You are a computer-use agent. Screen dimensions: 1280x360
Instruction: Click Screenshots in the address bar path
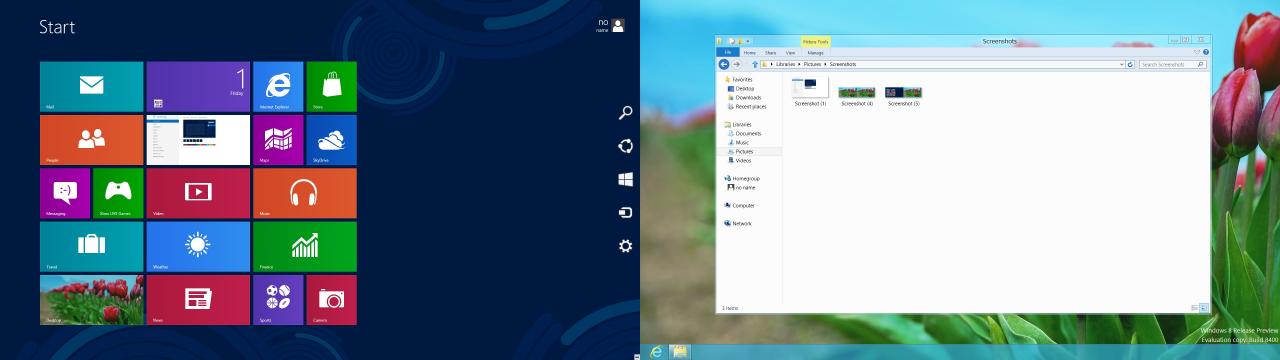point(843,64)
